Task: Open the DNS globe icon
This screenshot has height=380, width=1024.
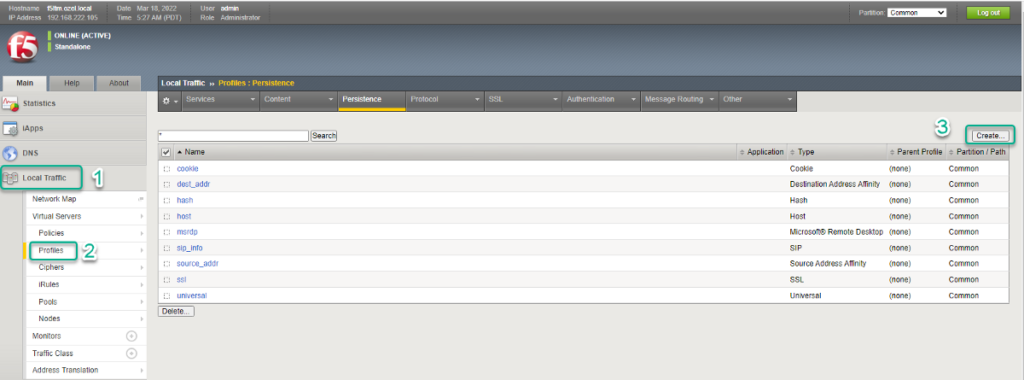Action: click(10, 153)
